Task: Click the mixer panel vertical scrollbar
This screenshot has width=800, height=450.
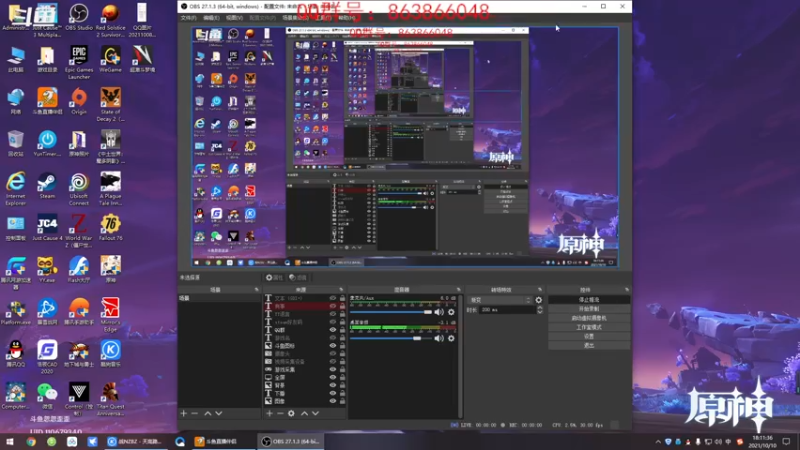Action: point(460,356)
